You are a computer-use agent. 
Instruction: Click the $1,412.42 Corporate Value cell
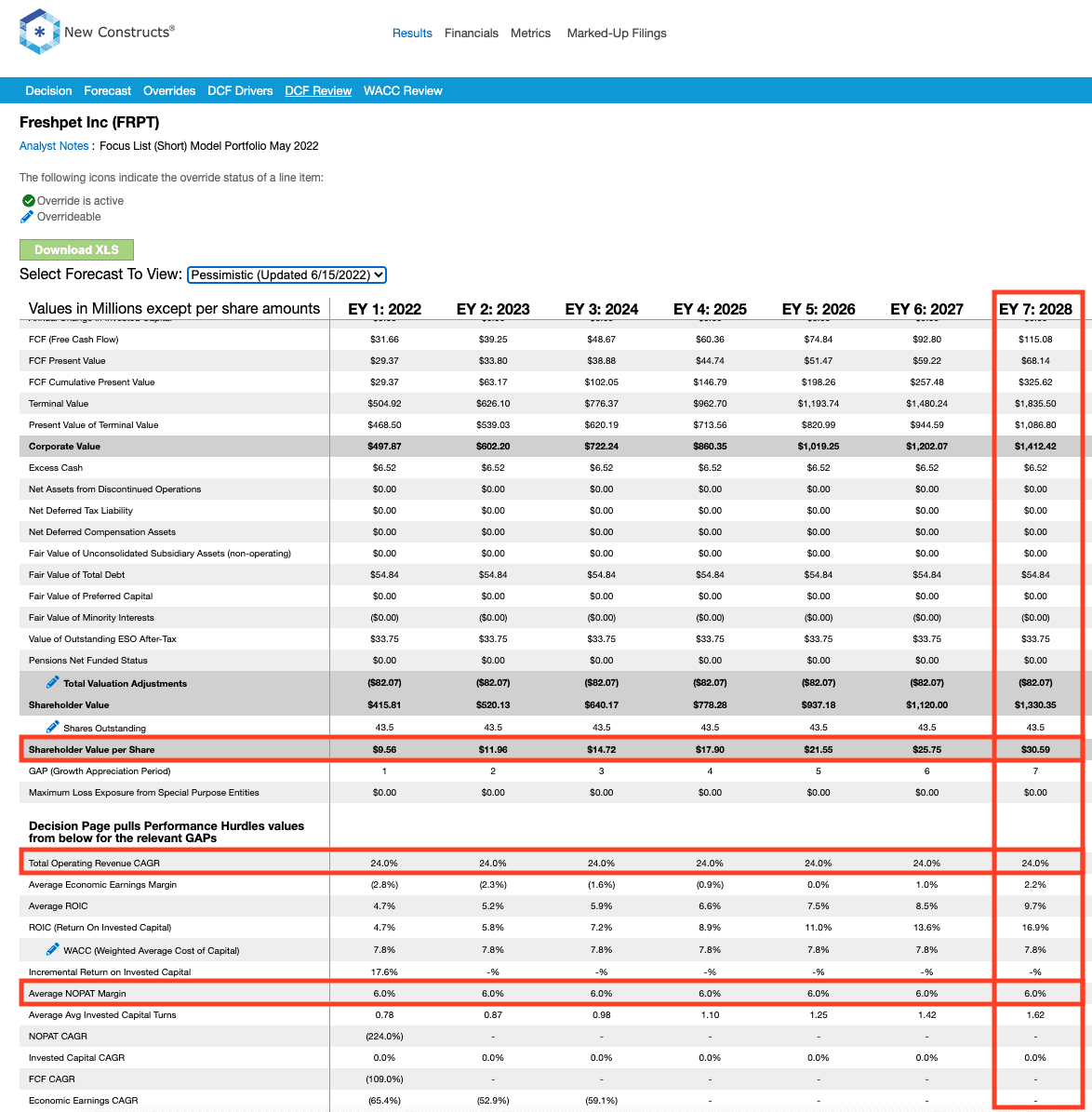pyautogui.click(x=1035, y=447)
